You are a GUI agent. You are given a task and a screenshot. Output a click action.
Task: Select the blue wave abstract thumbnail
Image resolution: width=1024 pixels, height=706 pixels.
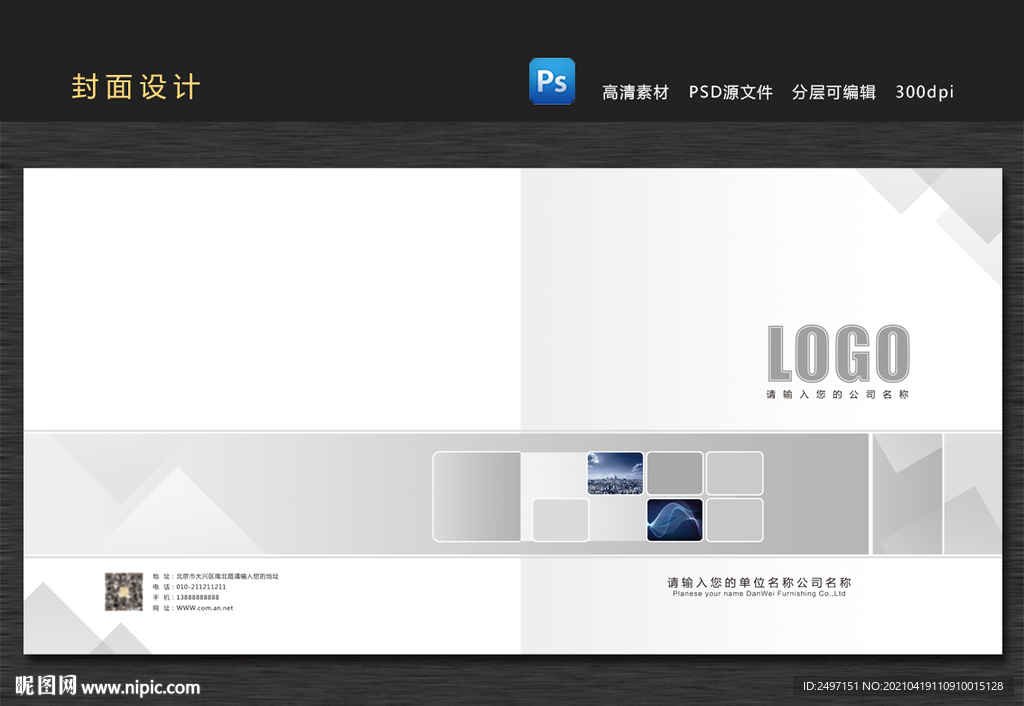click(x=675, y=520)
